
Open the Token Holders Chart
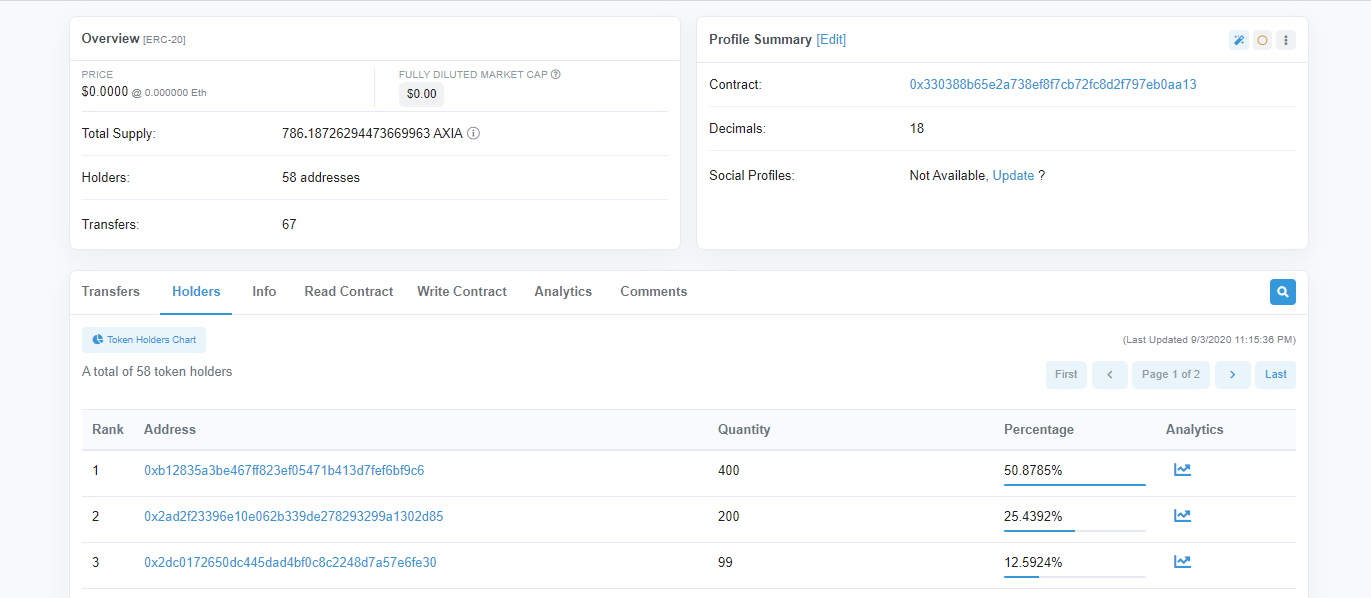coord(144,340)
